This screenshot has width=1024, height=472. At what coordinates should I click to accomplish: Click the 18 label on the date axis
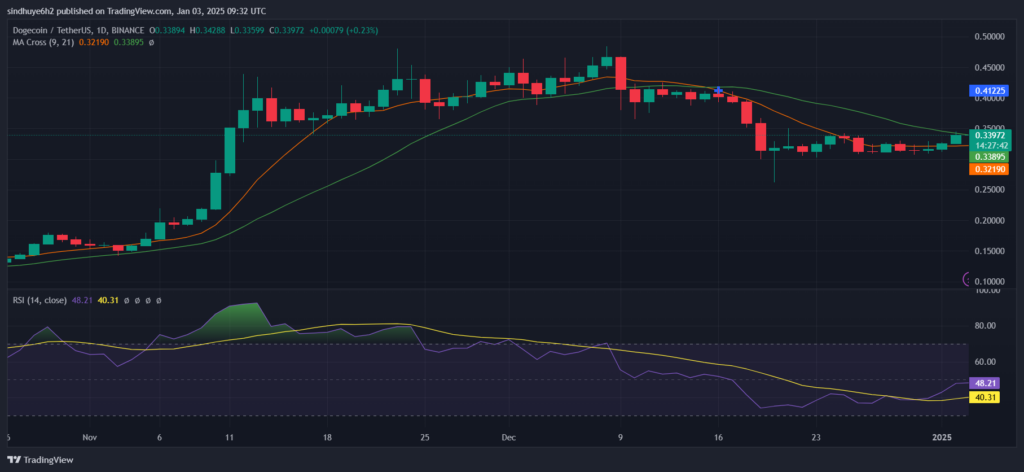(327, 436)
